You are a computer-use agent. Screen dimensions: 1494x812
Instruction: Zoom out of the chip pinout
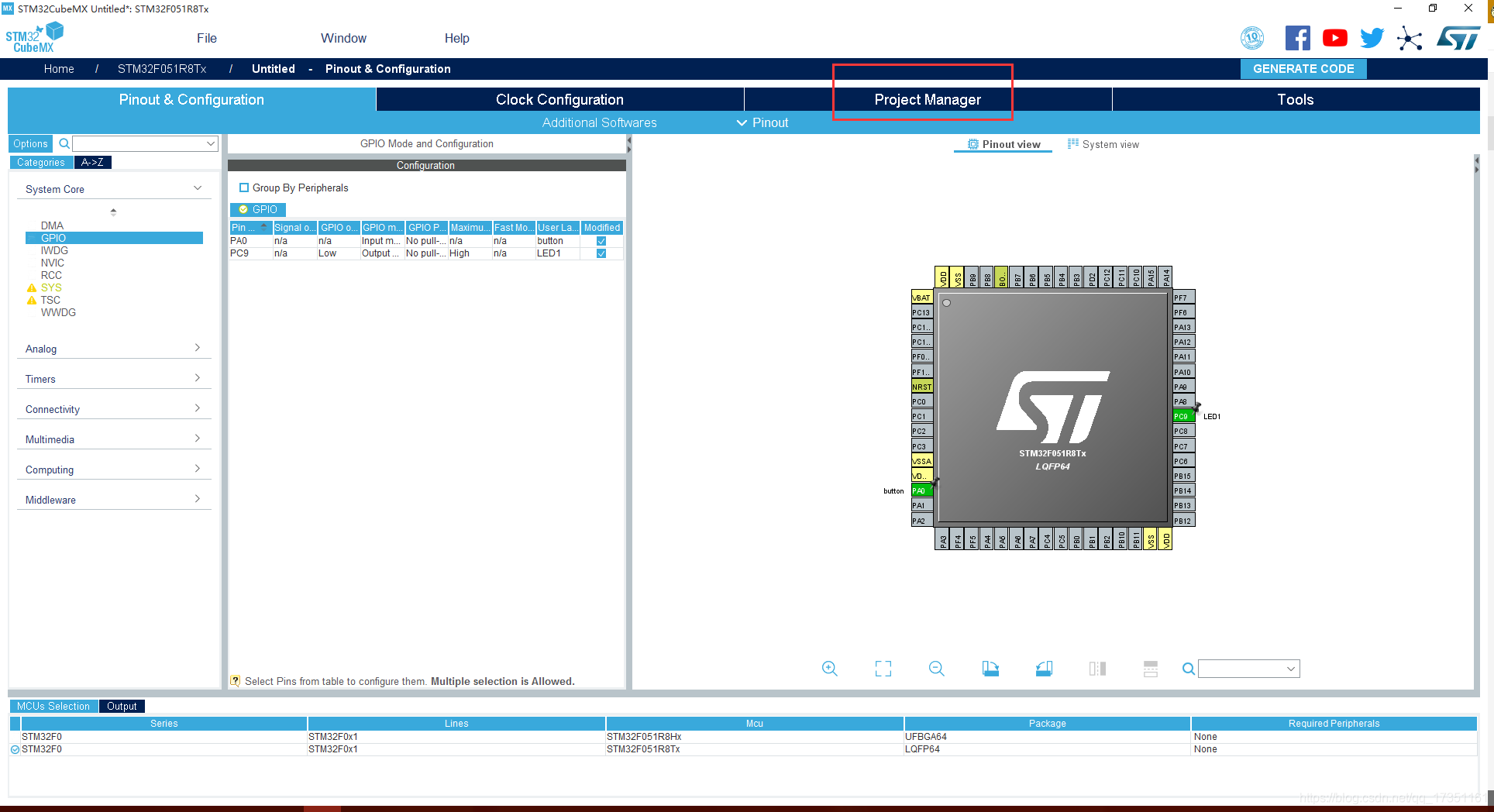(x=937, y=669)
